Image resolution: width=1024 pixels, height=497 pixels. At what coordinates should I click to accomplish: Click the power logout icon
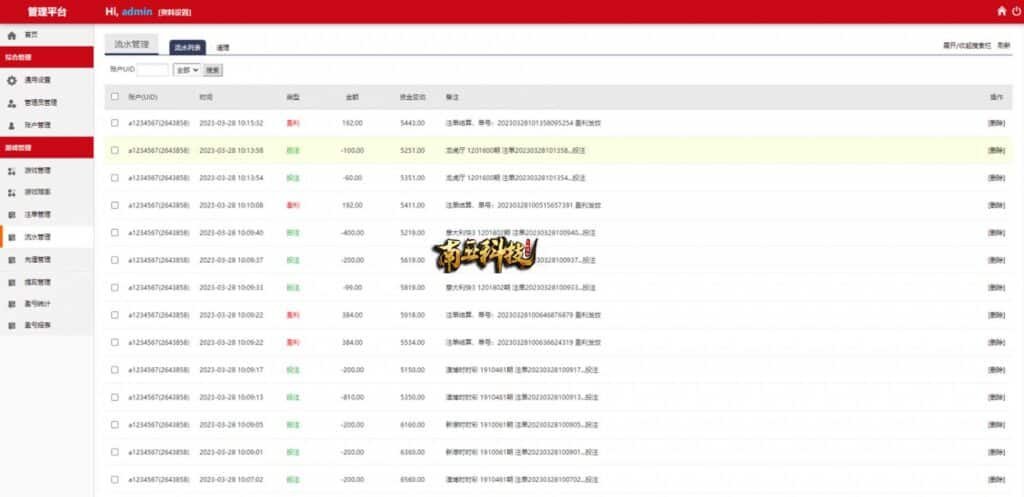coord(1016,11)
